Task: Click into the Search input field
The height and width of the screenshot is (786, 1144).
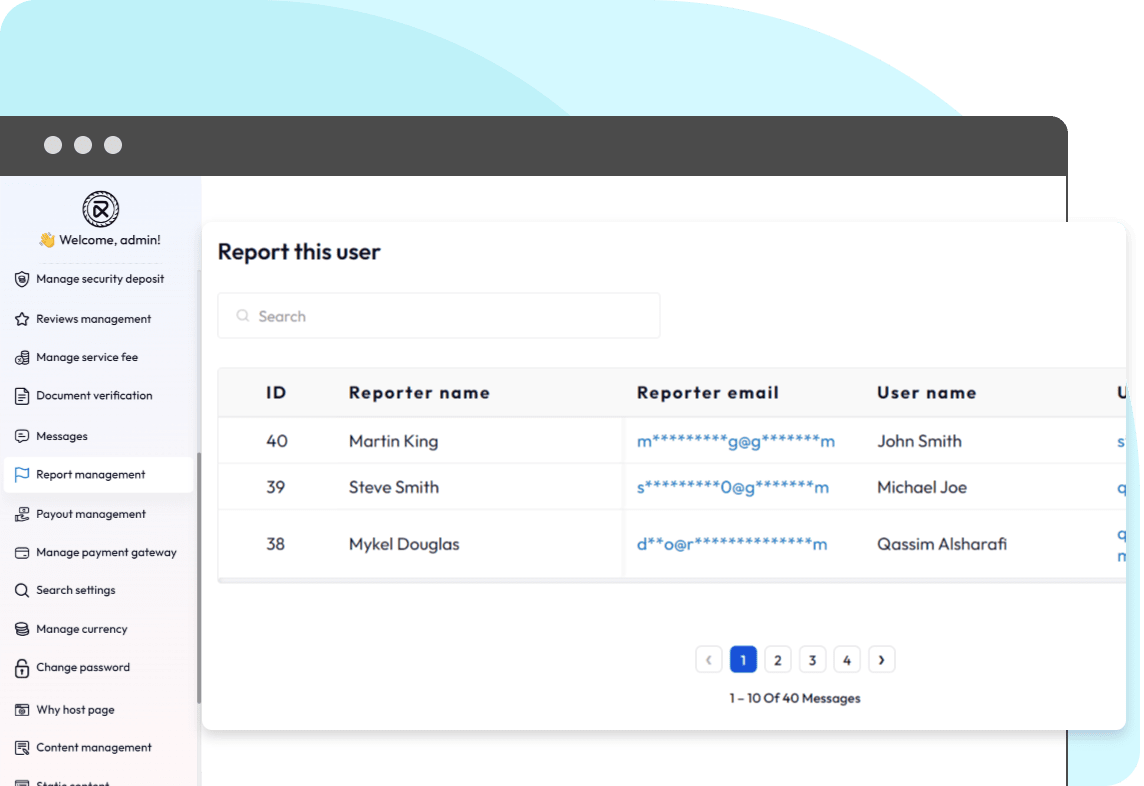Action: coord(438,316)
